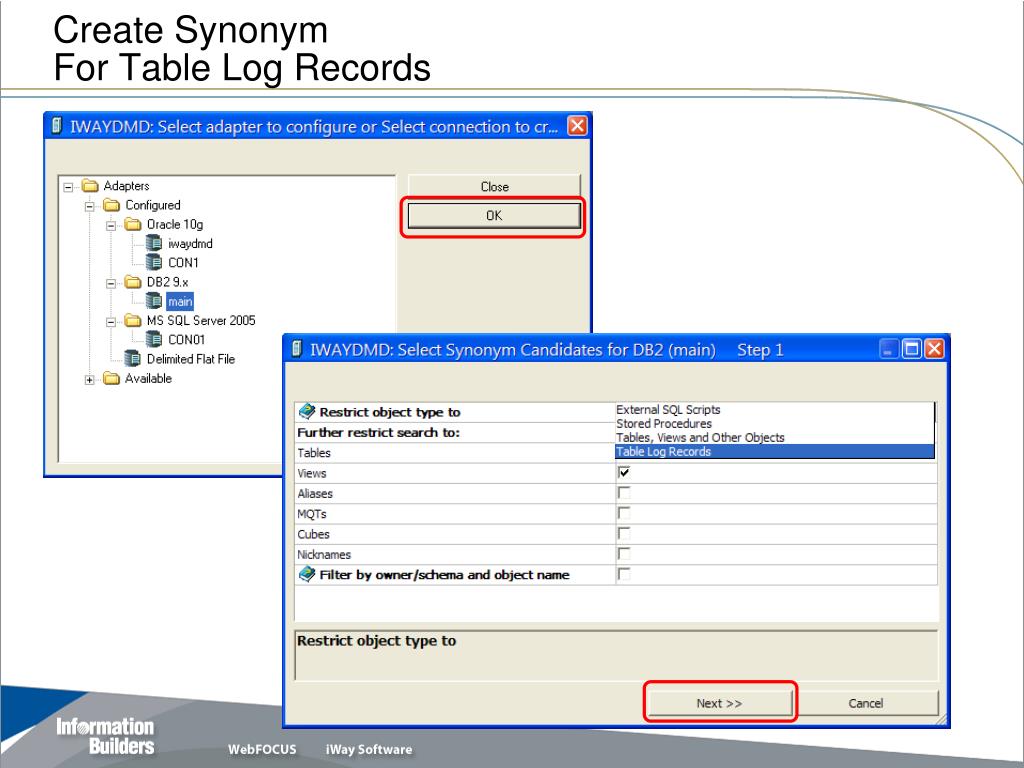Click OK in the adapter selection window
Screen dimensions: 1024x768
[494, 216]
